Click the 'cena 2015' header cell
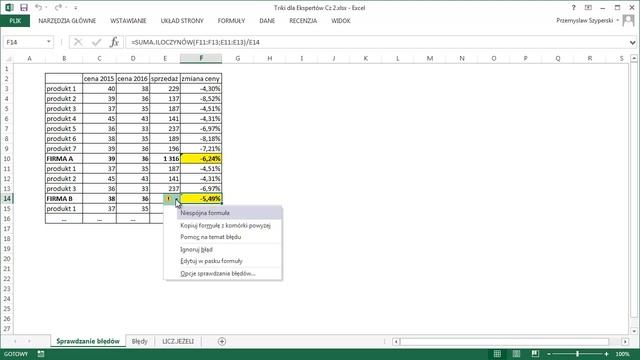Image resolution: width=640 pixels, height=360 pixels. click(x=99, y=79)
